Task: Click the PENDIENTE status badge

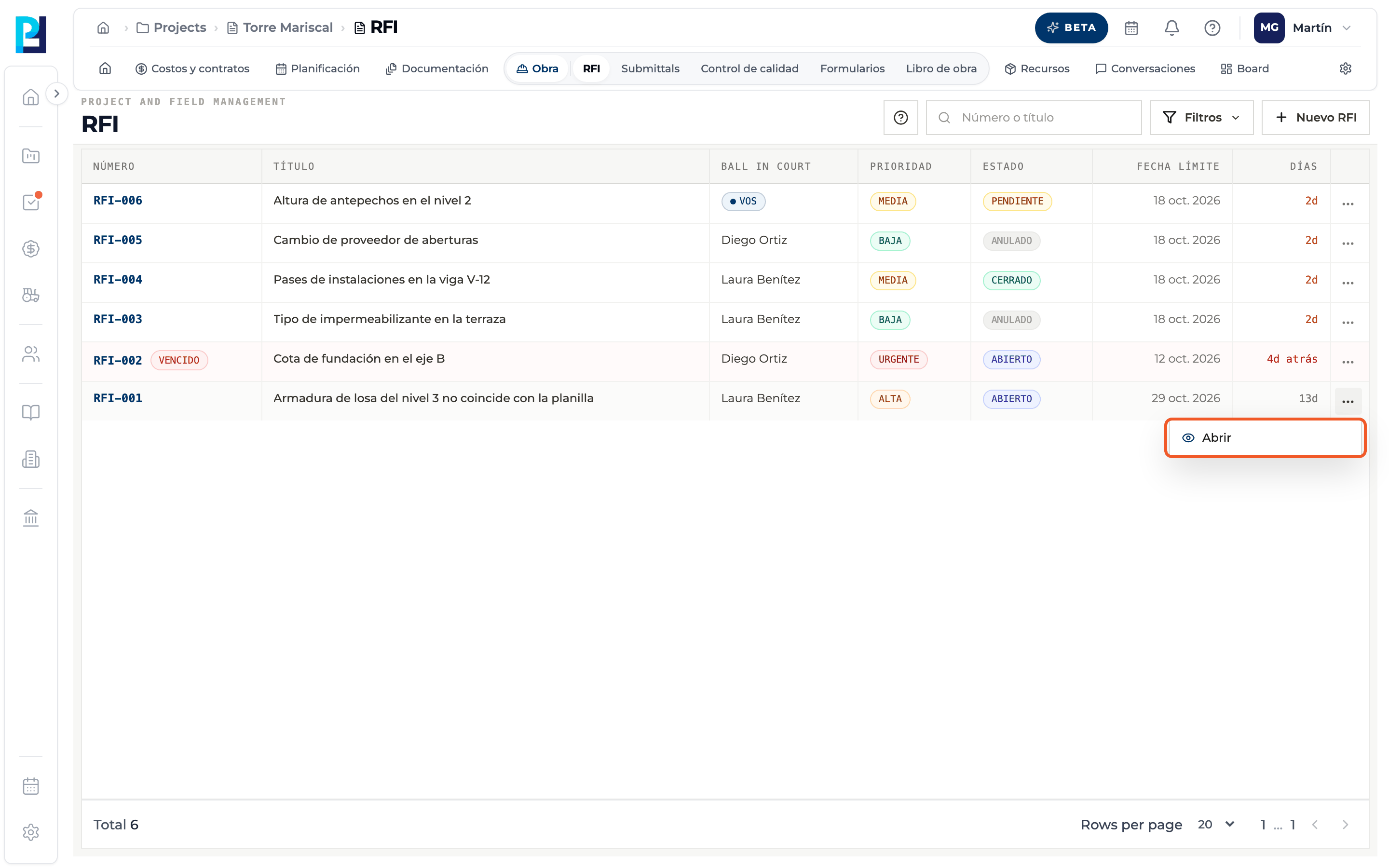Action: click(x=1017, y=201)
